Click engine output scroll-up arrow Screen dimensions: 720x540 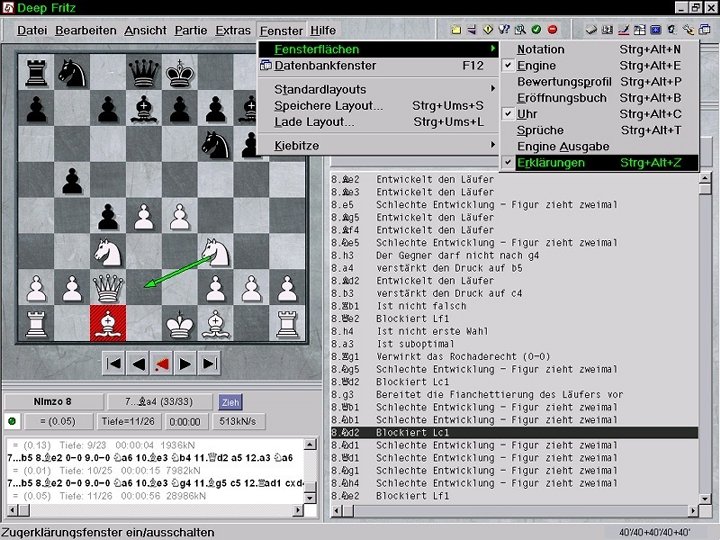coord(310,444)
